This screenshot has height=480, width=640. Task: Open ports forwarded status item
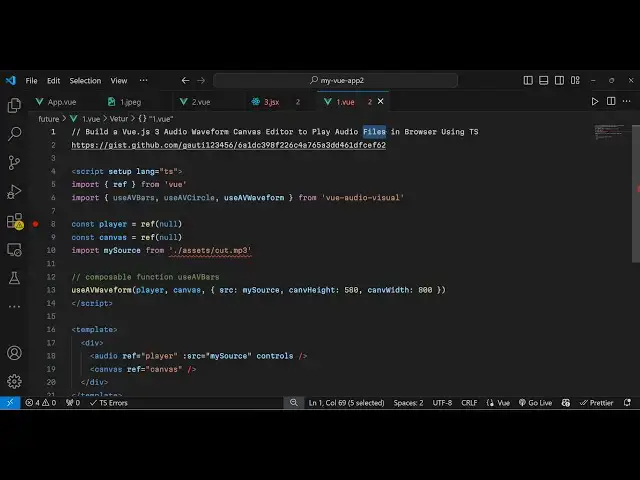pos(73,403)
